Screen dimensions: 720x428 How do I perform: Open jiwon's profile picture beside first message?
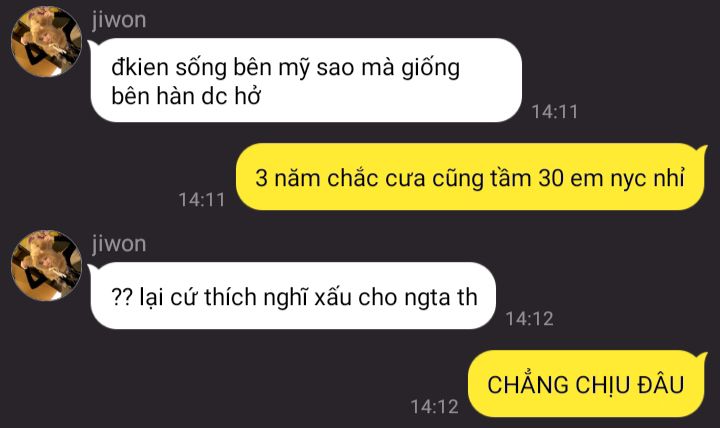click(46, 42)
